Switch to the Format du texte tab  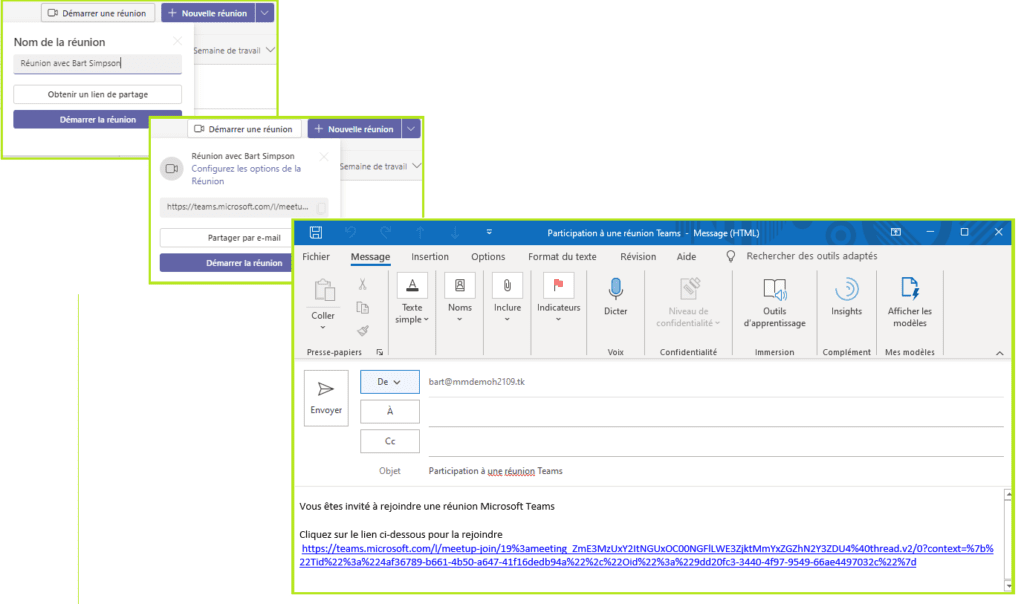coord(562,257)
